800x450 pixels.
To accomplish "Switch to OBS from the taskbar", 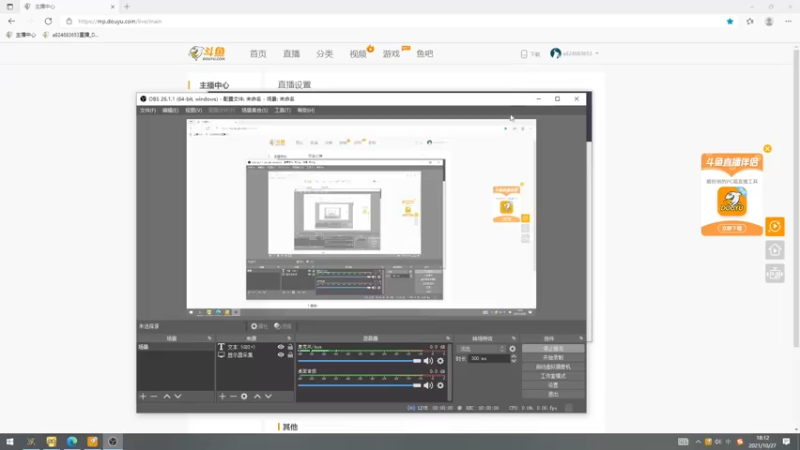I will pos(113,441).
